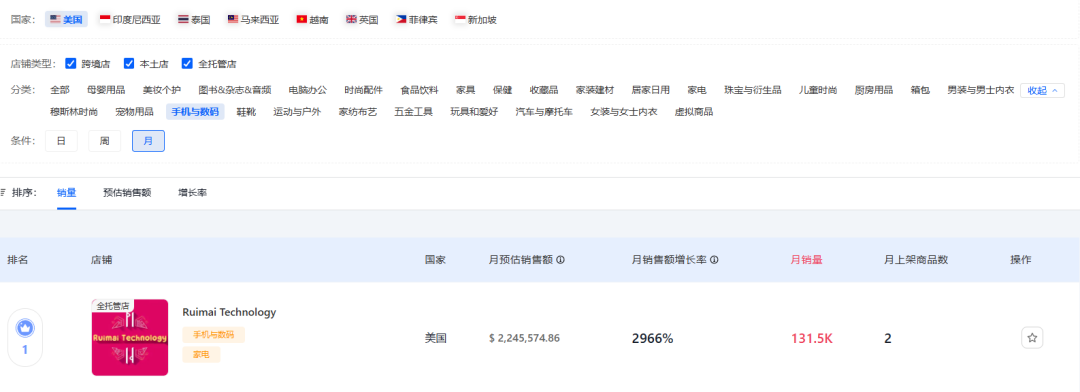This screenshot has height=392, width=1080.
Task: Uncheck the 本土店 store type checkbox
Action: (129, 63)
